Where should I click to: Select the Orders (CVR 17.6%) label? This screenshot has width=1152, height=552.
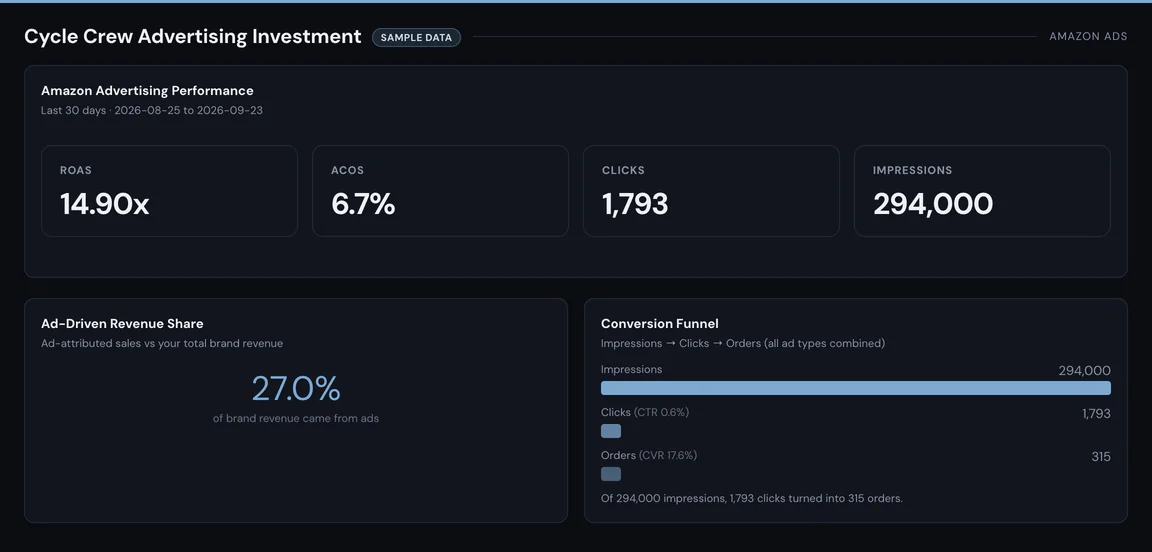649,455
